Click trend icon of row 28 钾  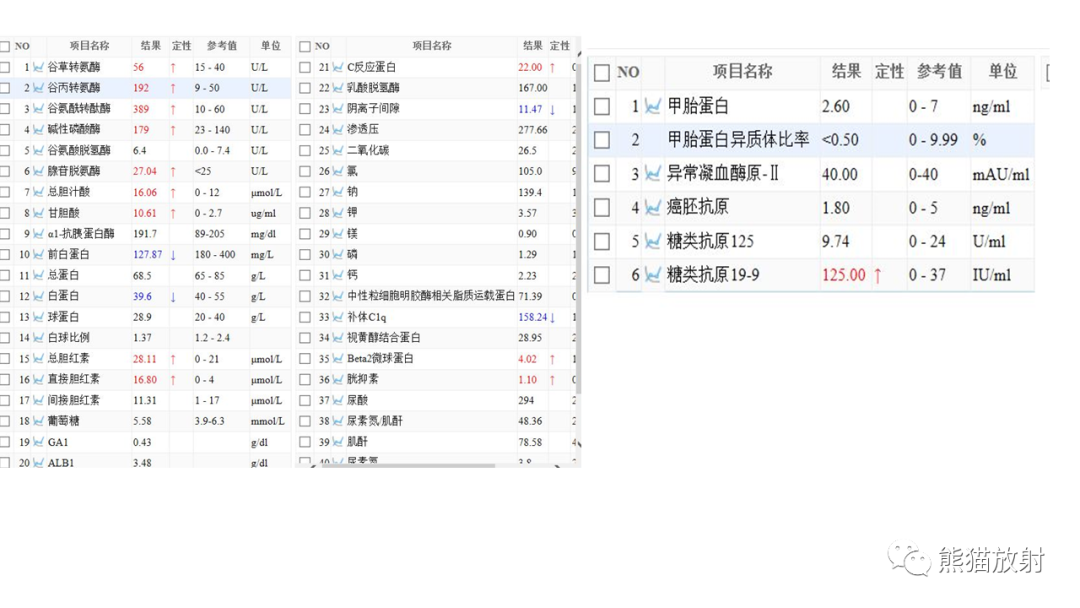(338, 213)
